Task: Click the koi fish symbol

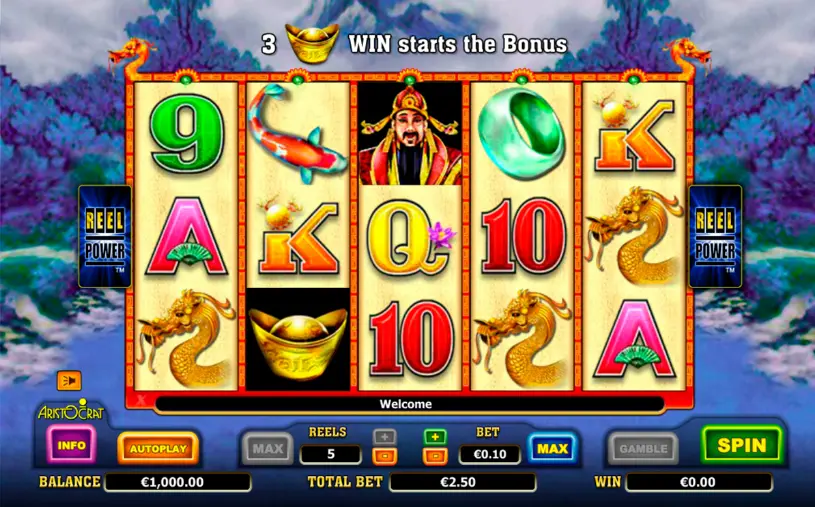Action: click(x=298, y=133)
